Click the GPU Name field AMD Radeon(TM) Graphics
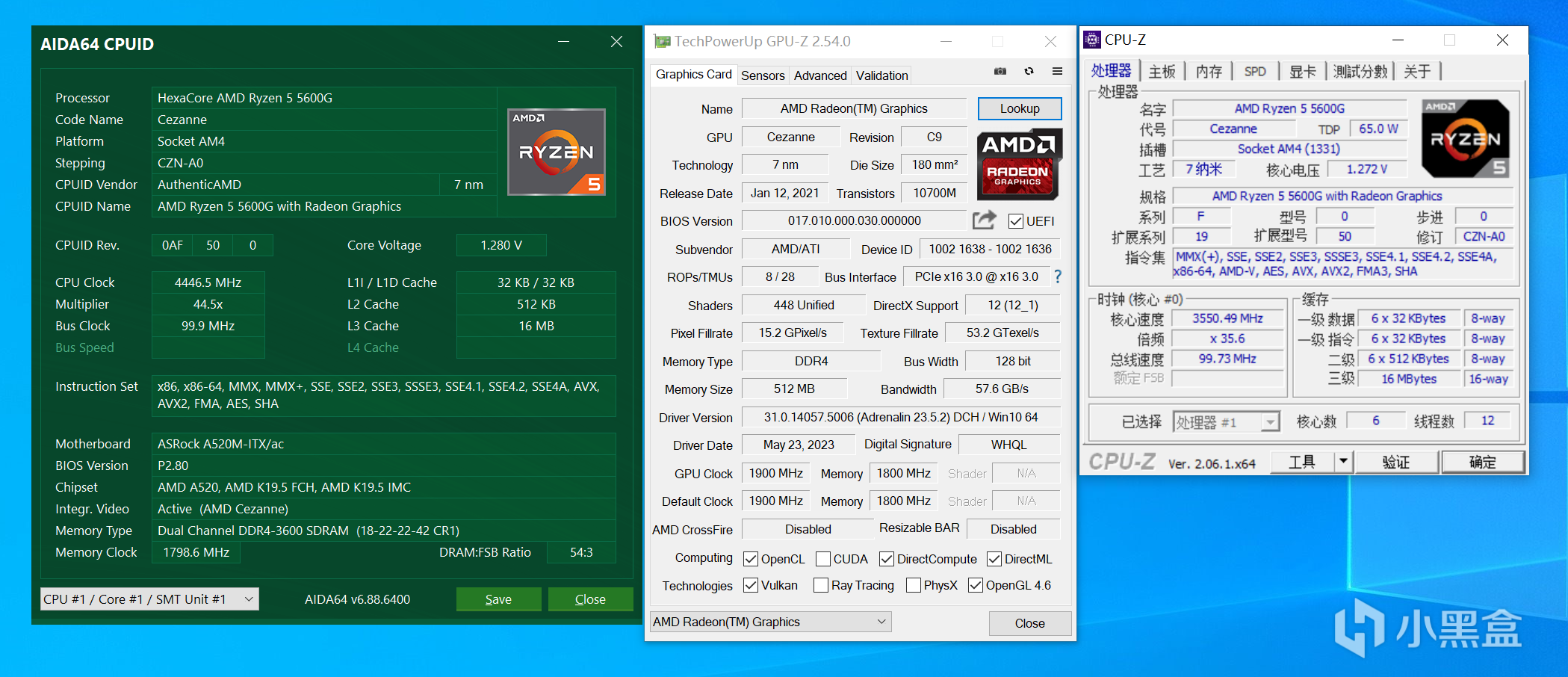 tap(854, 108)
